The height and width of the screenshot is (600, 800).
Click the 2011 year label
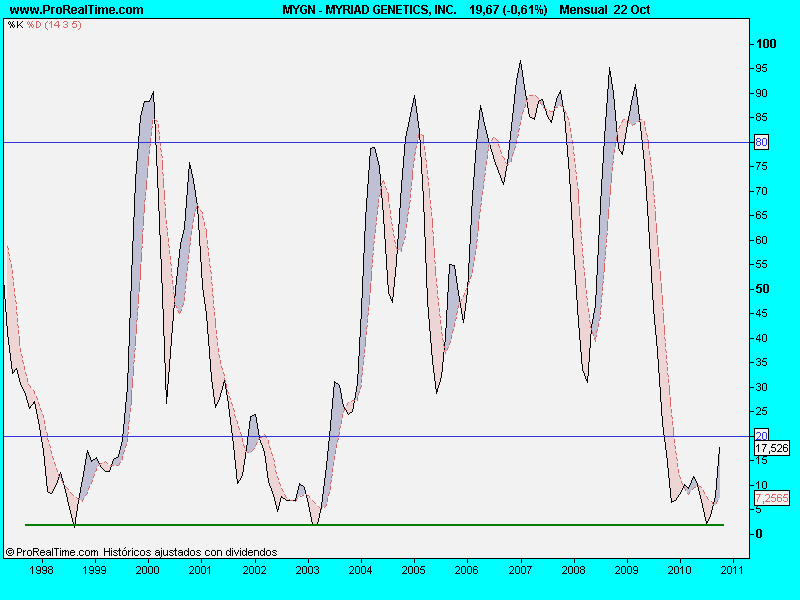tap(733, 570)
